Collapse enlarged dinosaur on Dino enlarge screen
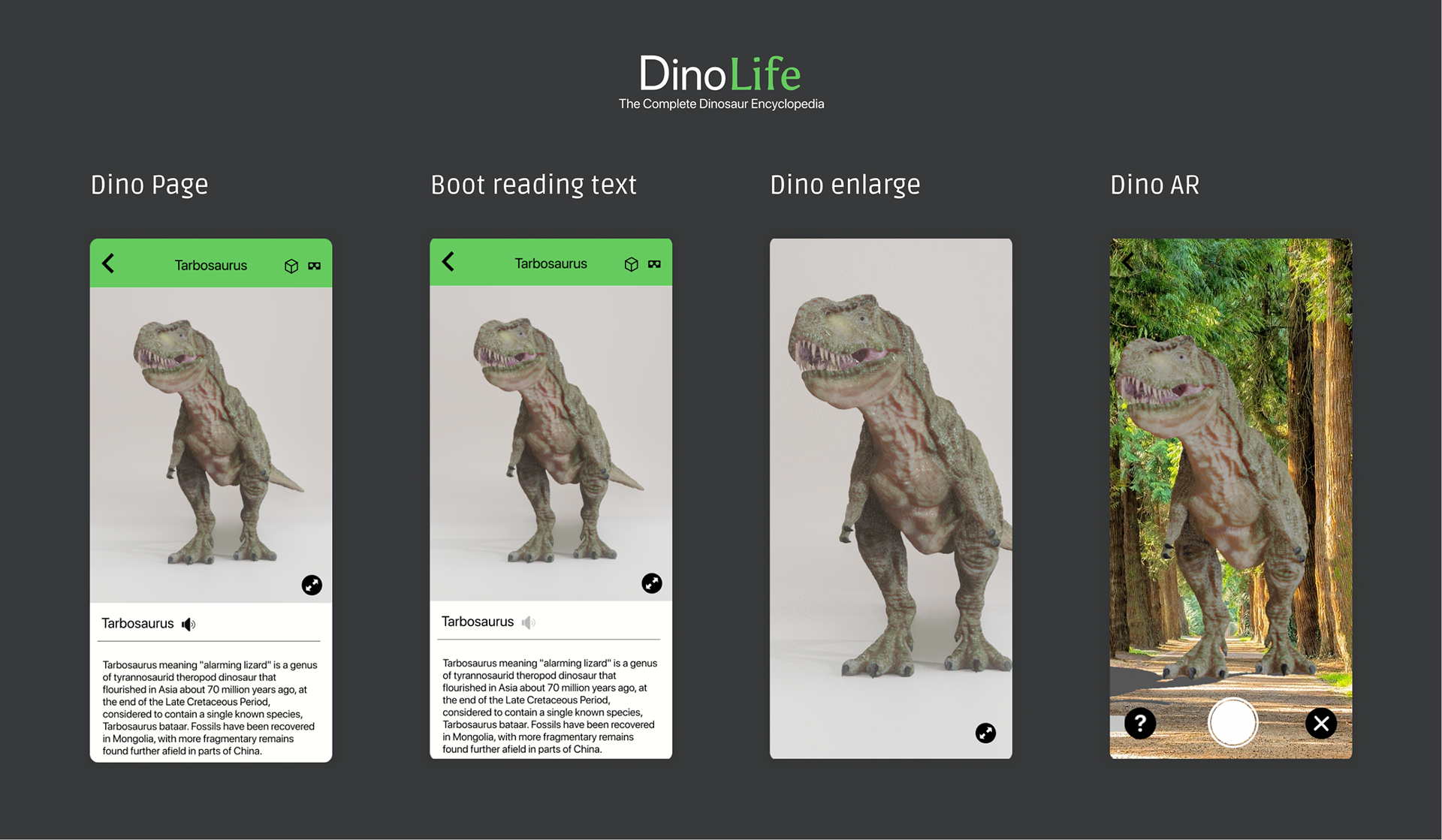Screen dimensions: 1442x840 pos(985,733)
